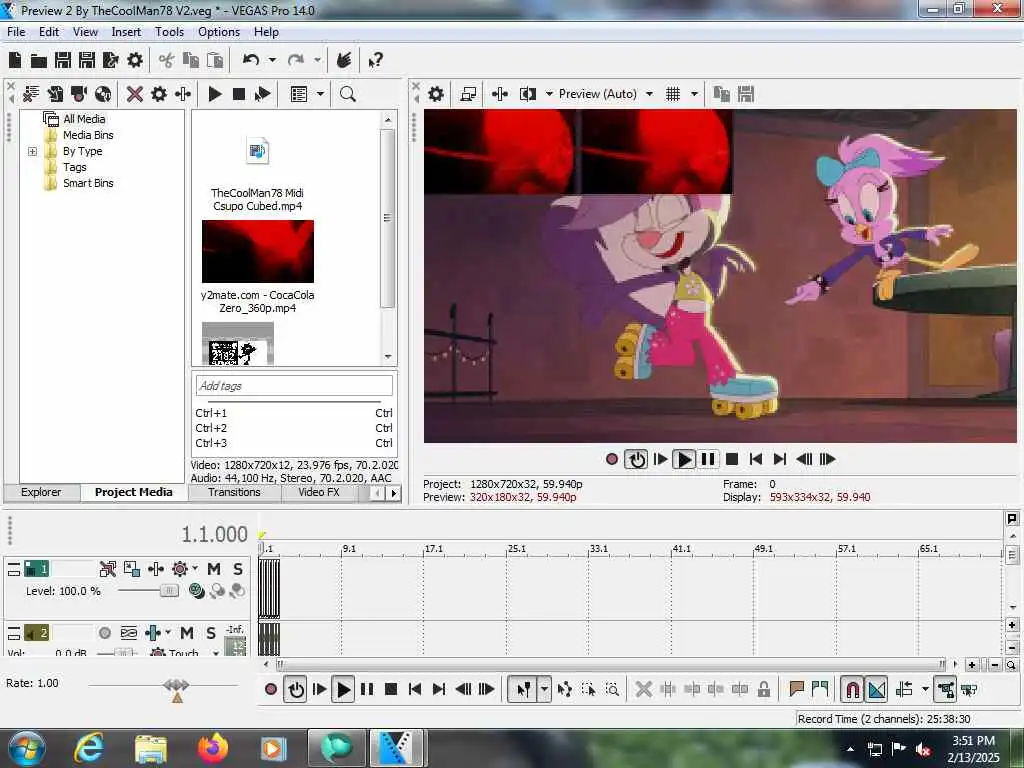Mute video track 1

tap(214, 569)
